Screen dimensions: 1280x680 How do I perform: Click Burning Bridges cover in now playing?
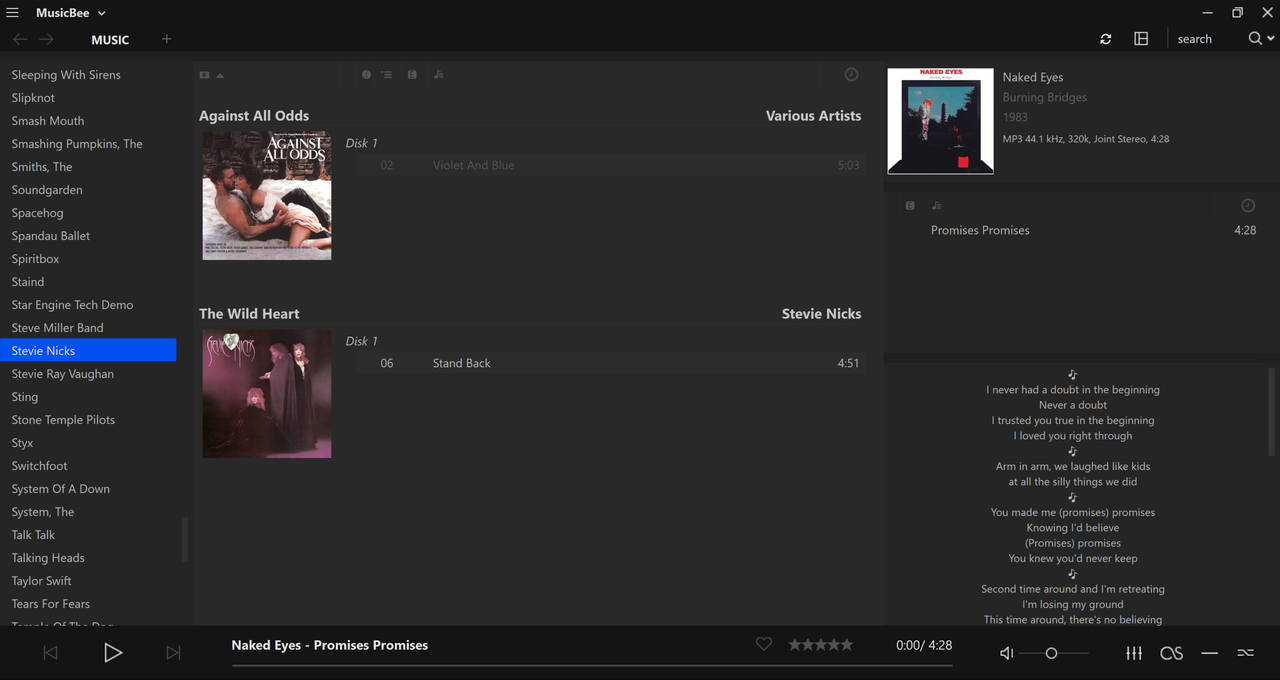coord(941,121)
